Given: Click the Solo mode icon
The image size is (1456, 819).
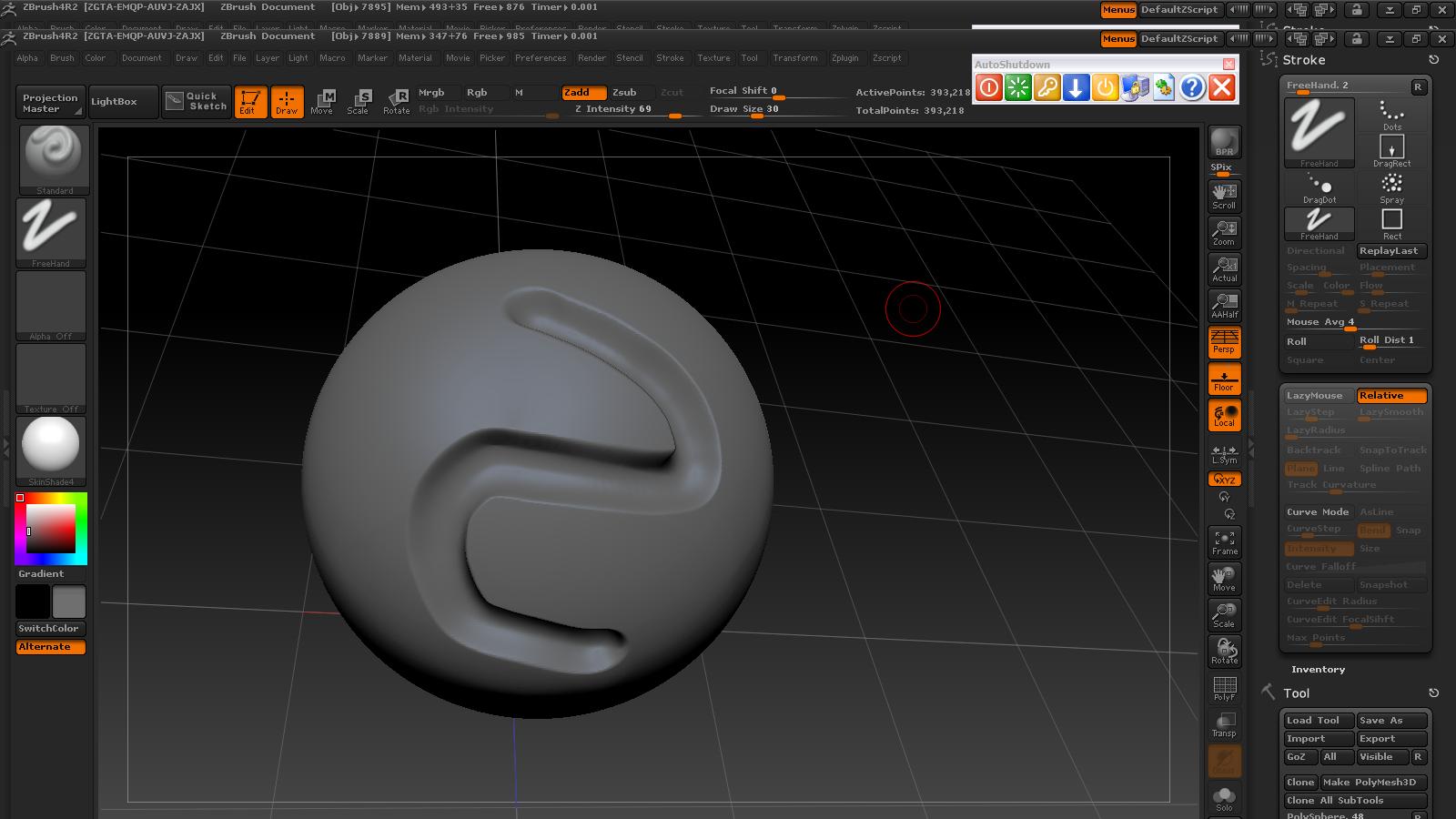Looking at the screenshot, I should point(1225,798).
